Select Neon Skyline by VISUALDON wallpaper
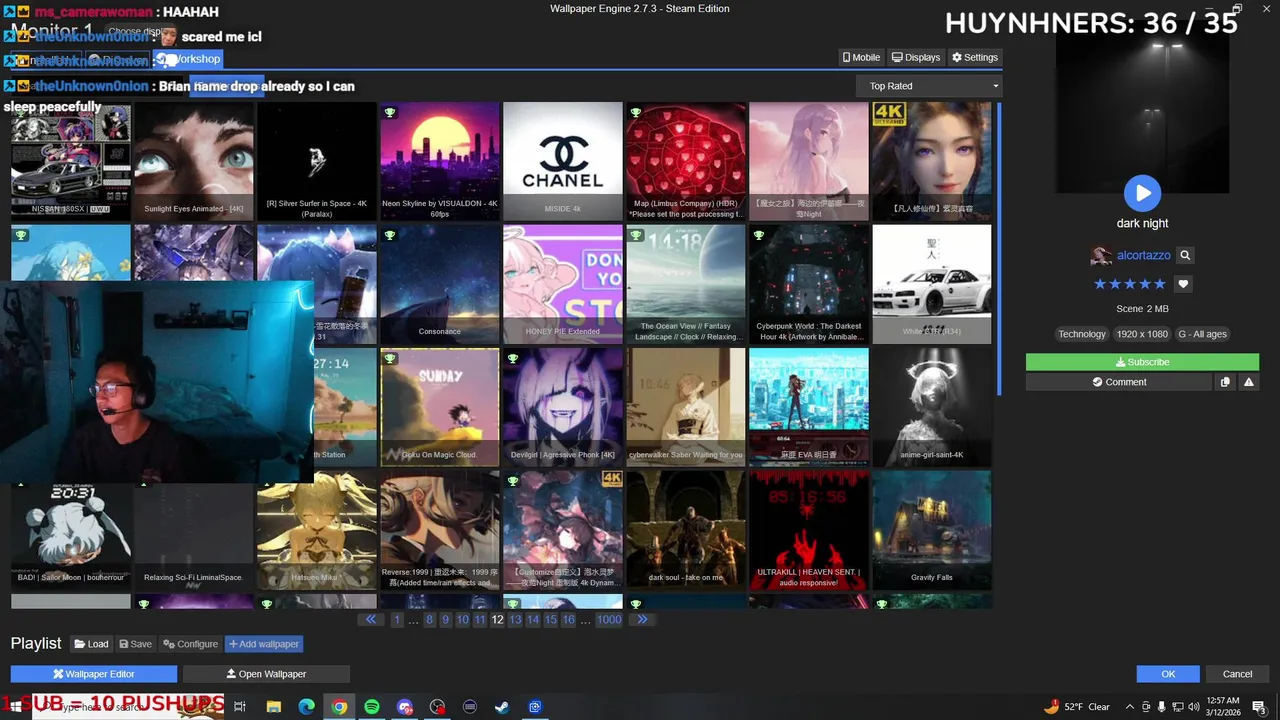Screen dimensions: 1280x720 click(x=440, y=161)
